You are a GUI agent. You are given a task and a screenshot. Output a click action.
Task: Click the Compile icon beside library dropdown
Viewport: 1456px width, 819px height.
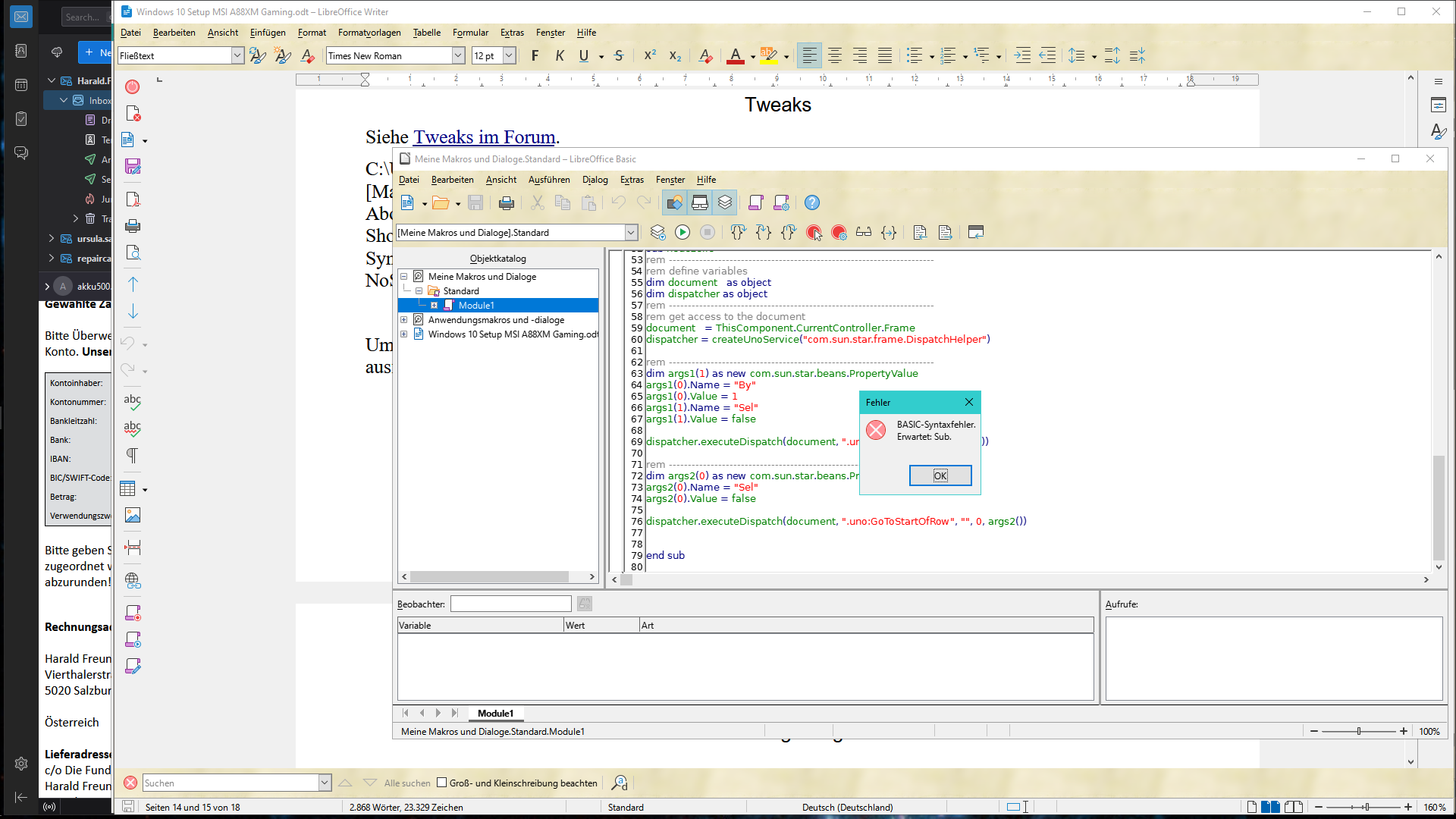coord(657,233)
